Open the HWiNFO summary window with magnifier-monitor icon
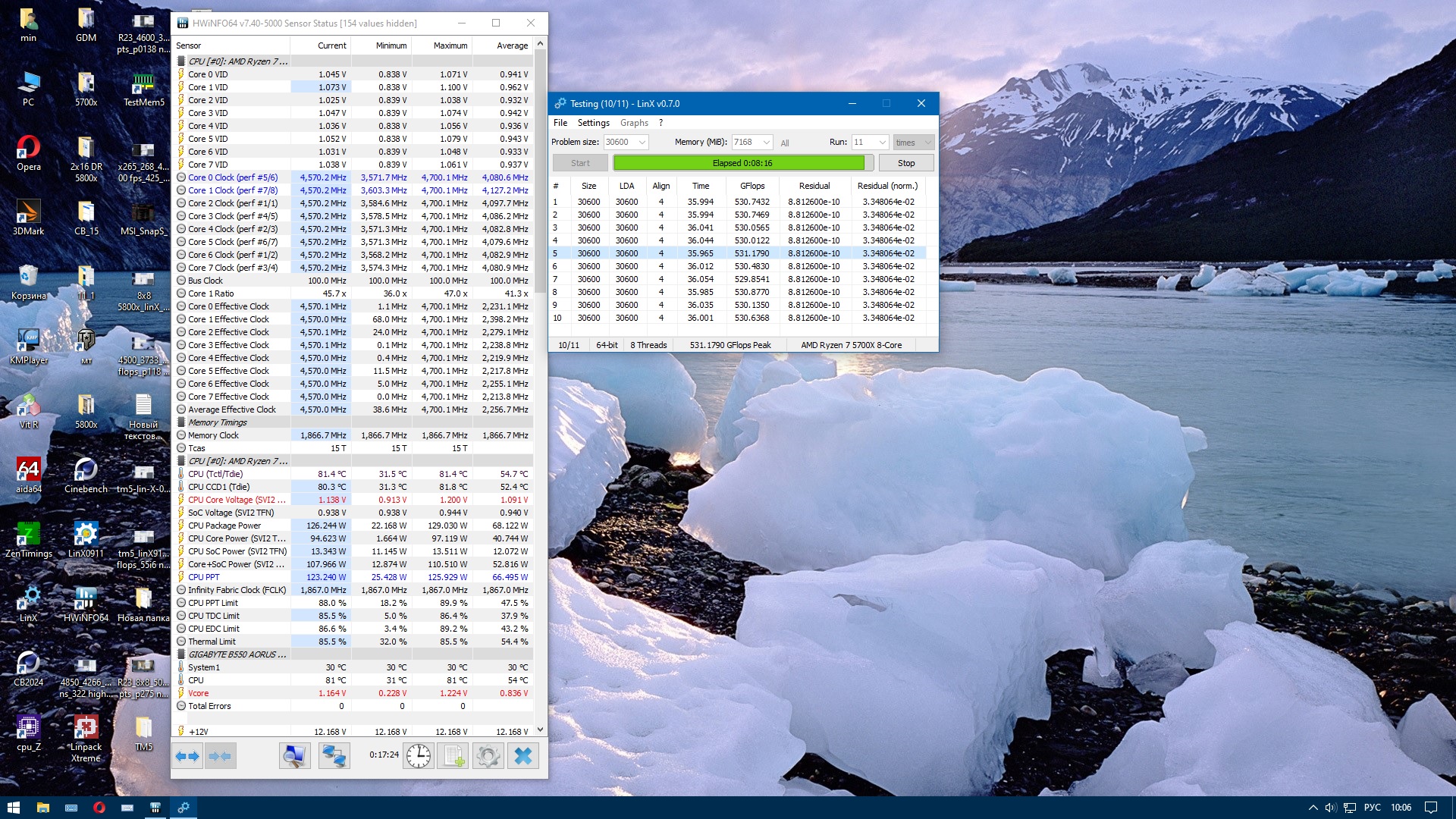The image size is (1456, 819). pos(294,755)
